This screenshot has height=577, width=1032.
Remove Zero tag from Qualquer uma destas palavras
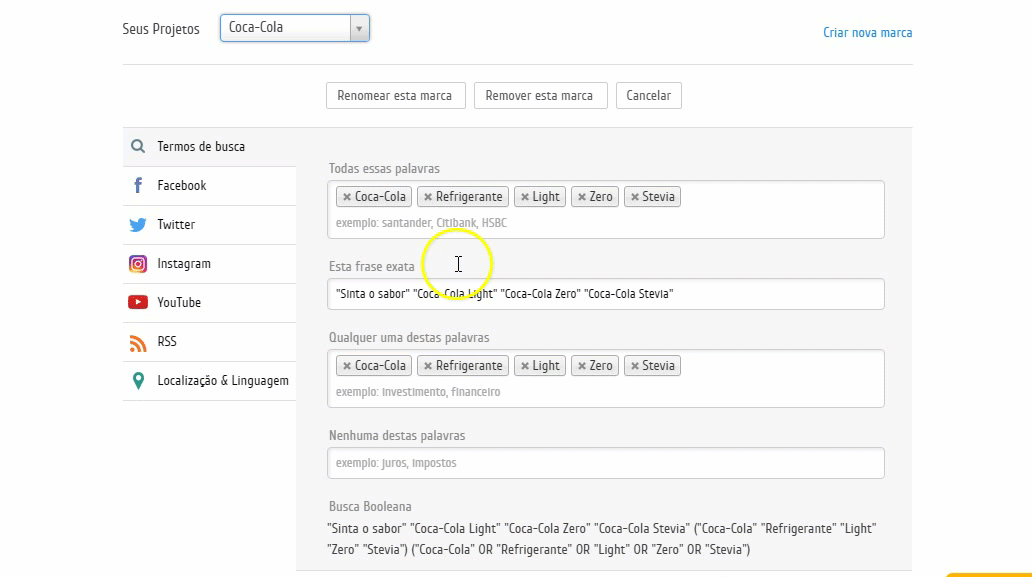582,366
